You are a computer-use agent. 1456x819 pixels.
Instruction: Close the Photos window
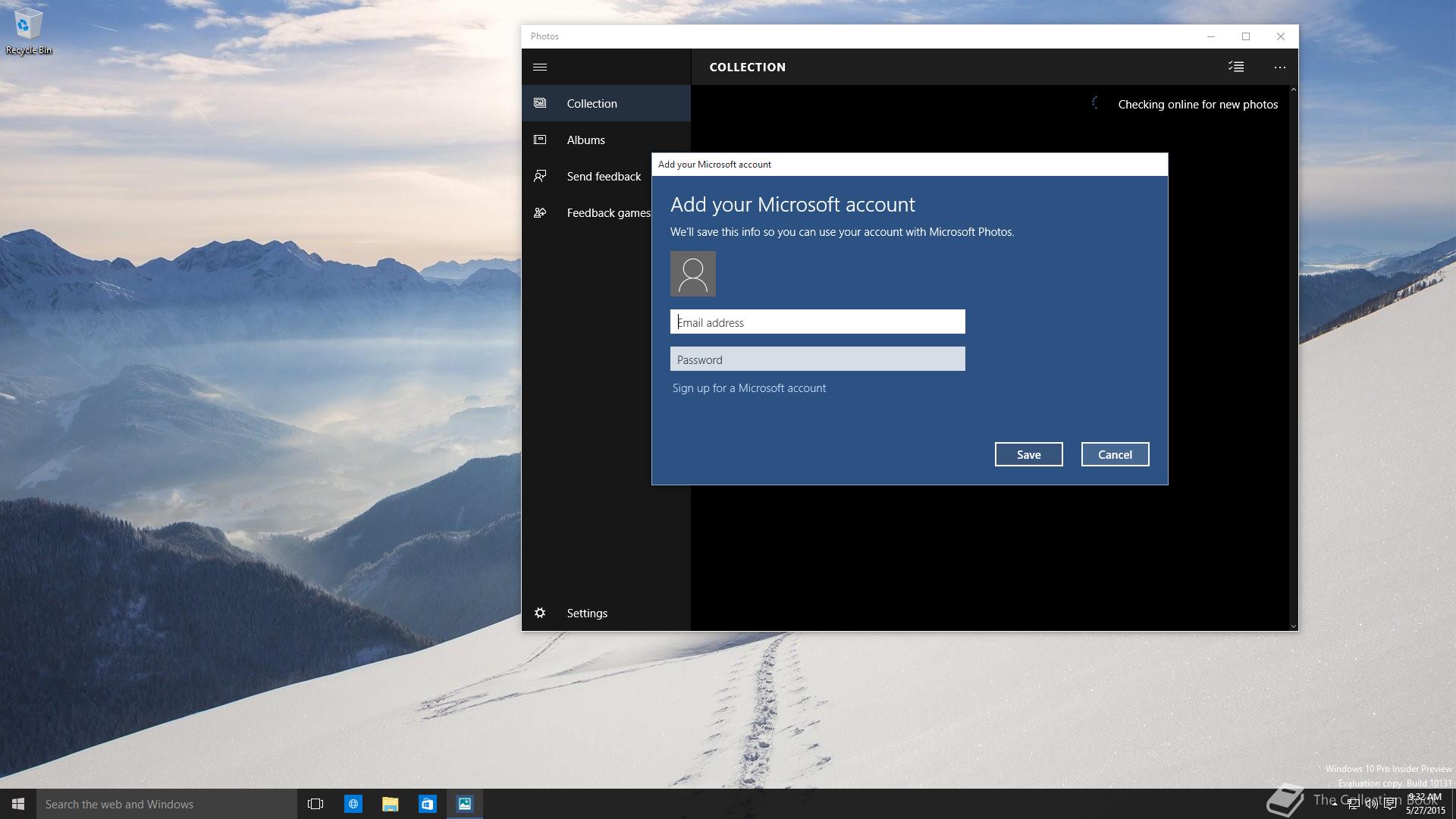pos(1281,36)
